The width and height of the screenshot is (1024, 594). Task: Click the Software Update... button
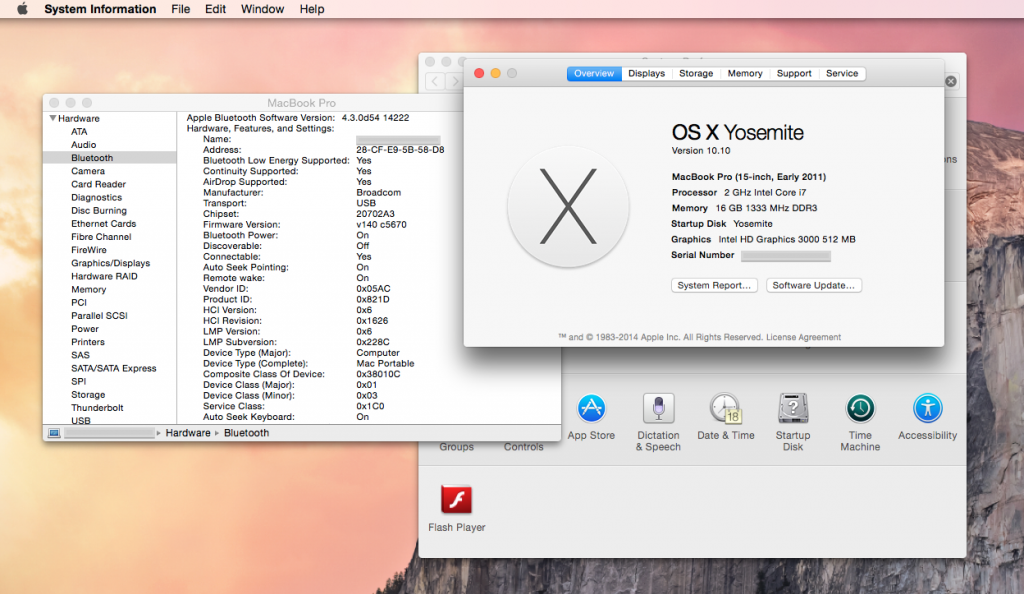[813, 285]
